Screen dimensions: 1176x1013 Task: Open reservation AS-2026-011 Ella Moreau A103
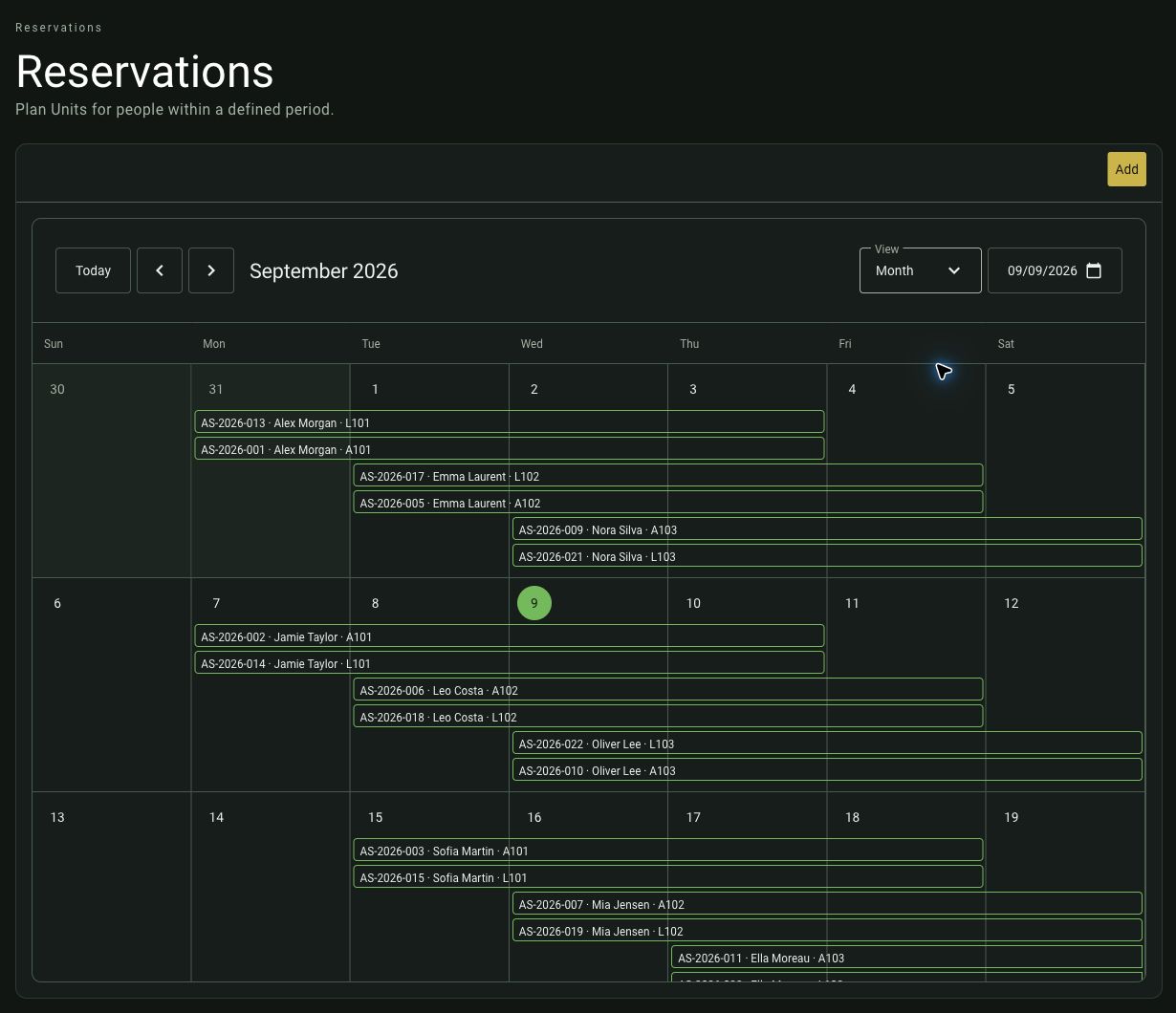tap(906, 958)
